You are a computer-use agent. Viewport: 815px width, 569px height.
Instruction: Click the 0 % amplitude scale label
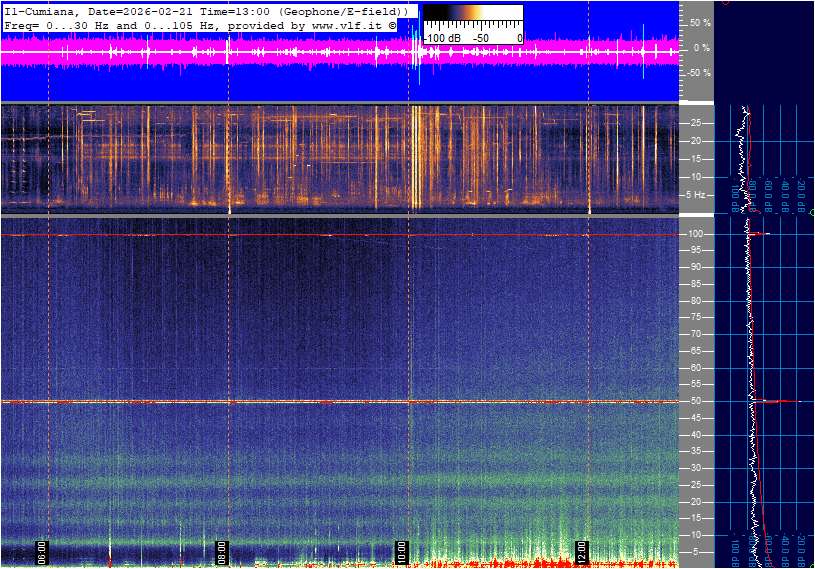tap(703, 47)
